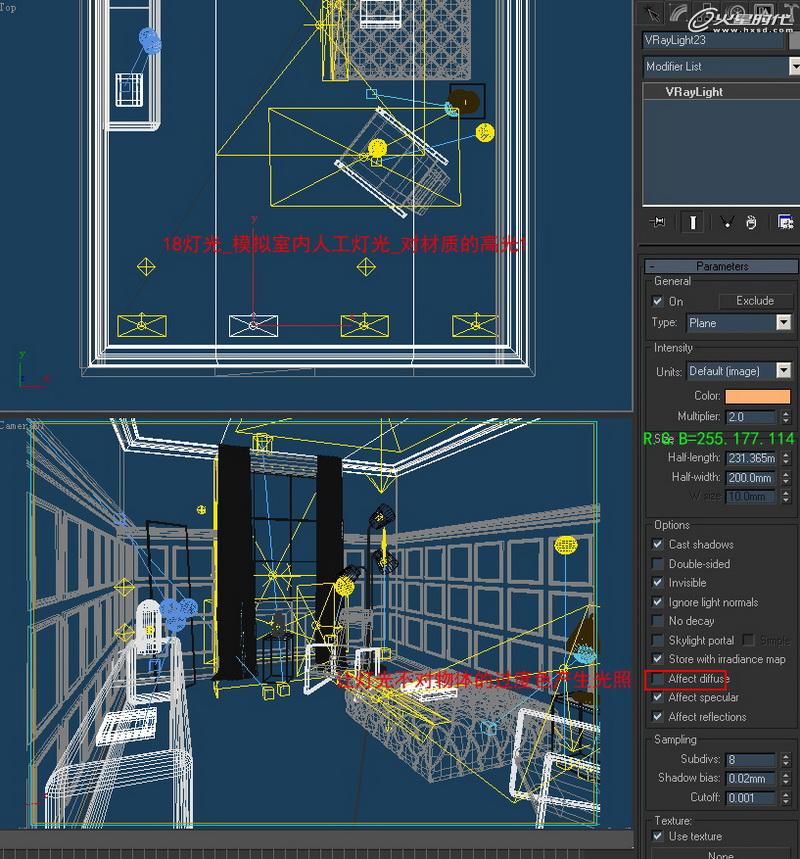The image size is (800, 859).
Task: Select the yellow plane light right of the selected one
Action: pos(365,325)
